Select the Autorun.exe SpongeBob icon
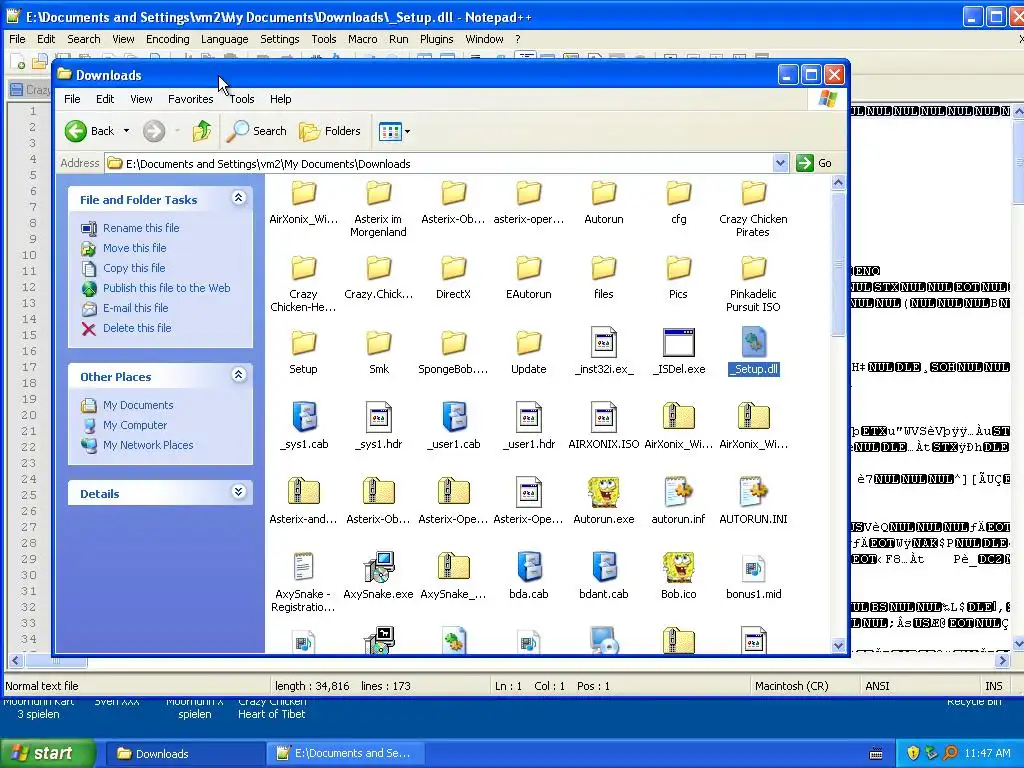 click(603, 492)
